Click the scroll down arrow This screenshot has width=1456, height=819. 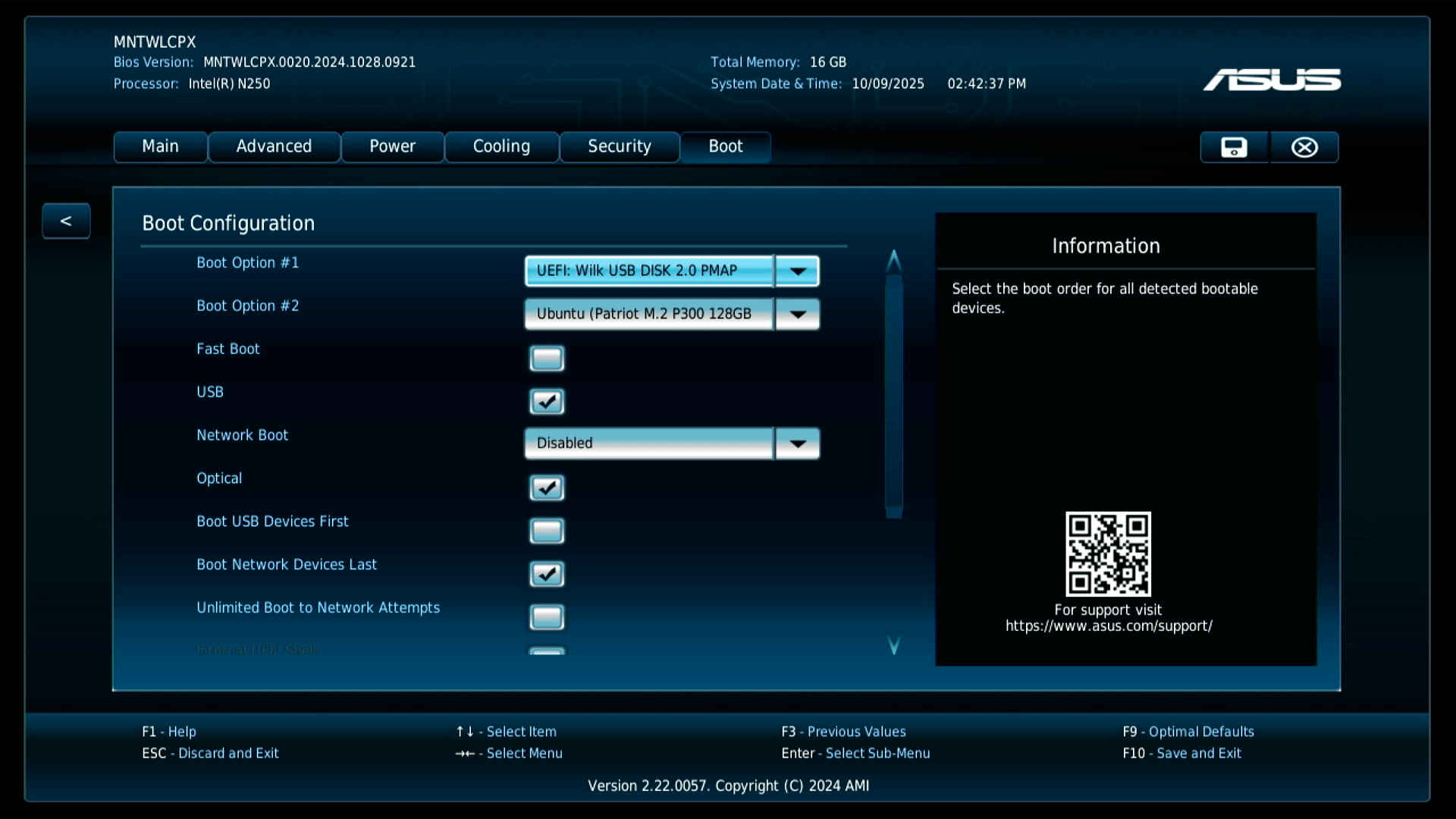click(x=894, y=645)
